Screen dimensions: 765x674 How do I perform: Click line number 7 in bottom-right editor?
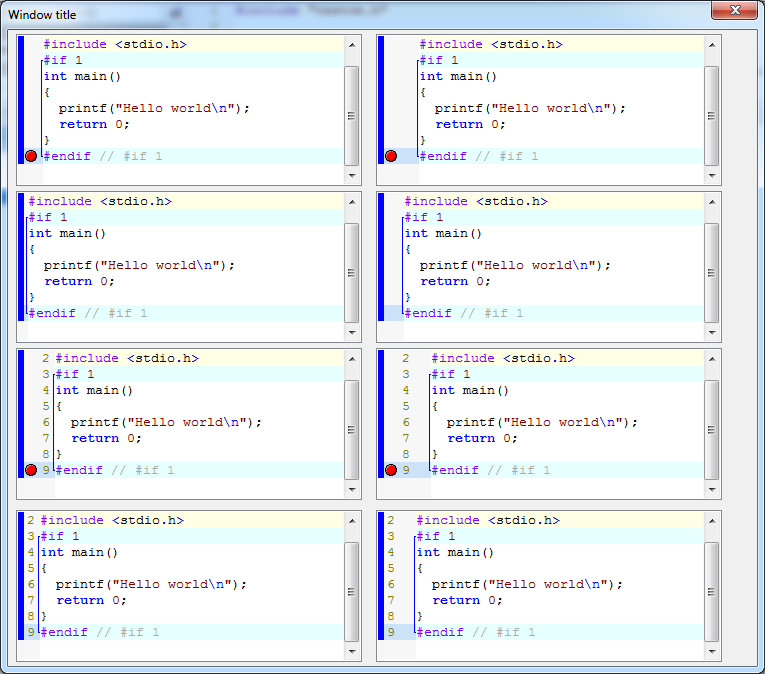[392, 600]
